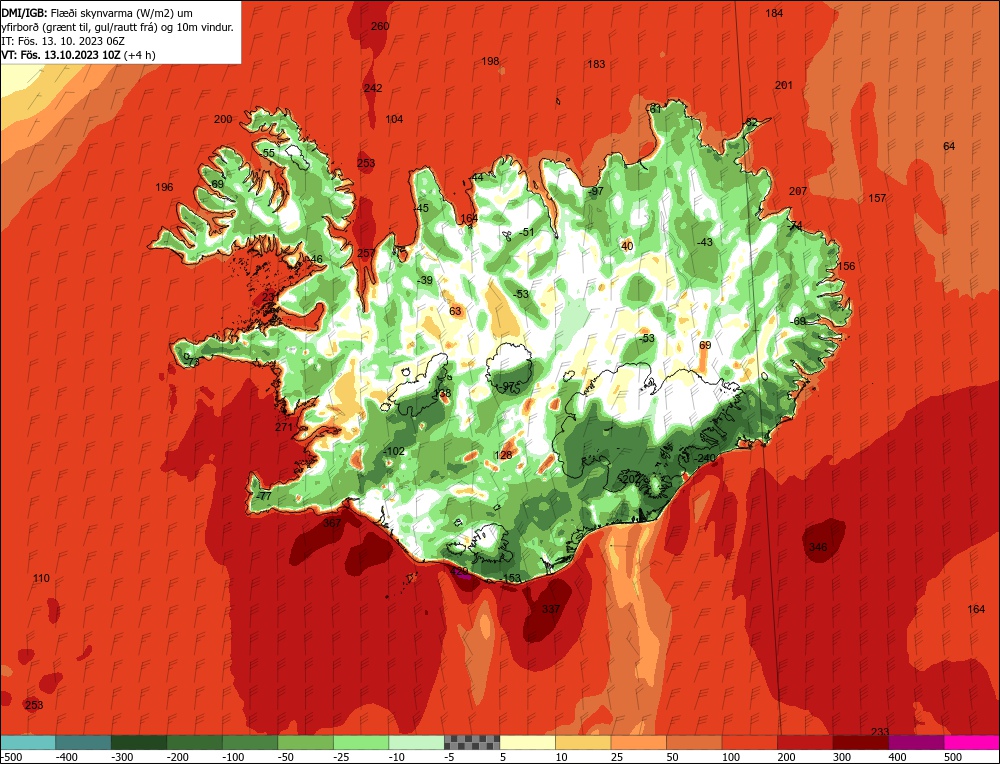Click the map value '63'
The width and height of the screenshot is (1000, 764).
coord(455,311)
